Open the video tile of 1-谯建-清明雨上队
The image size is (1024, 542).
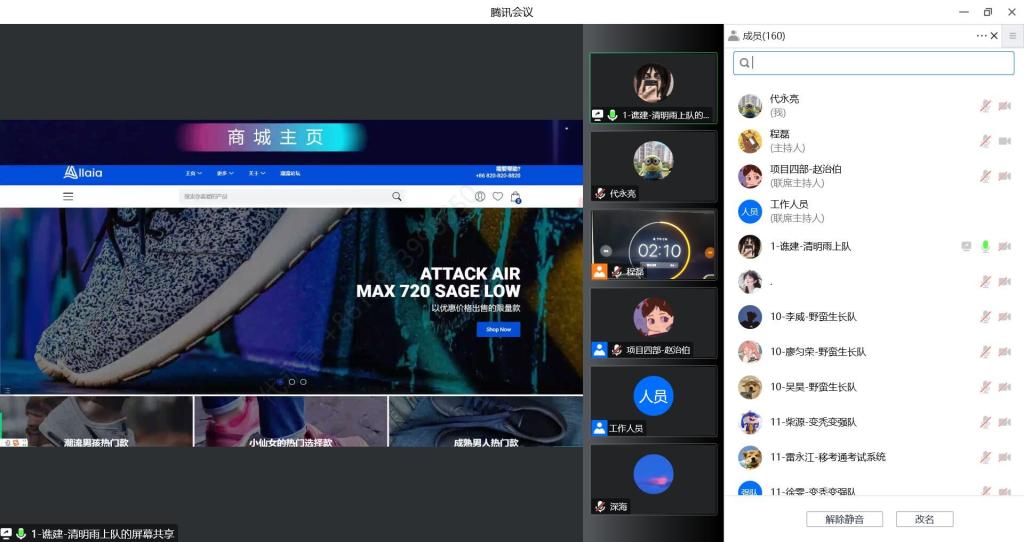tap(654, 88)
